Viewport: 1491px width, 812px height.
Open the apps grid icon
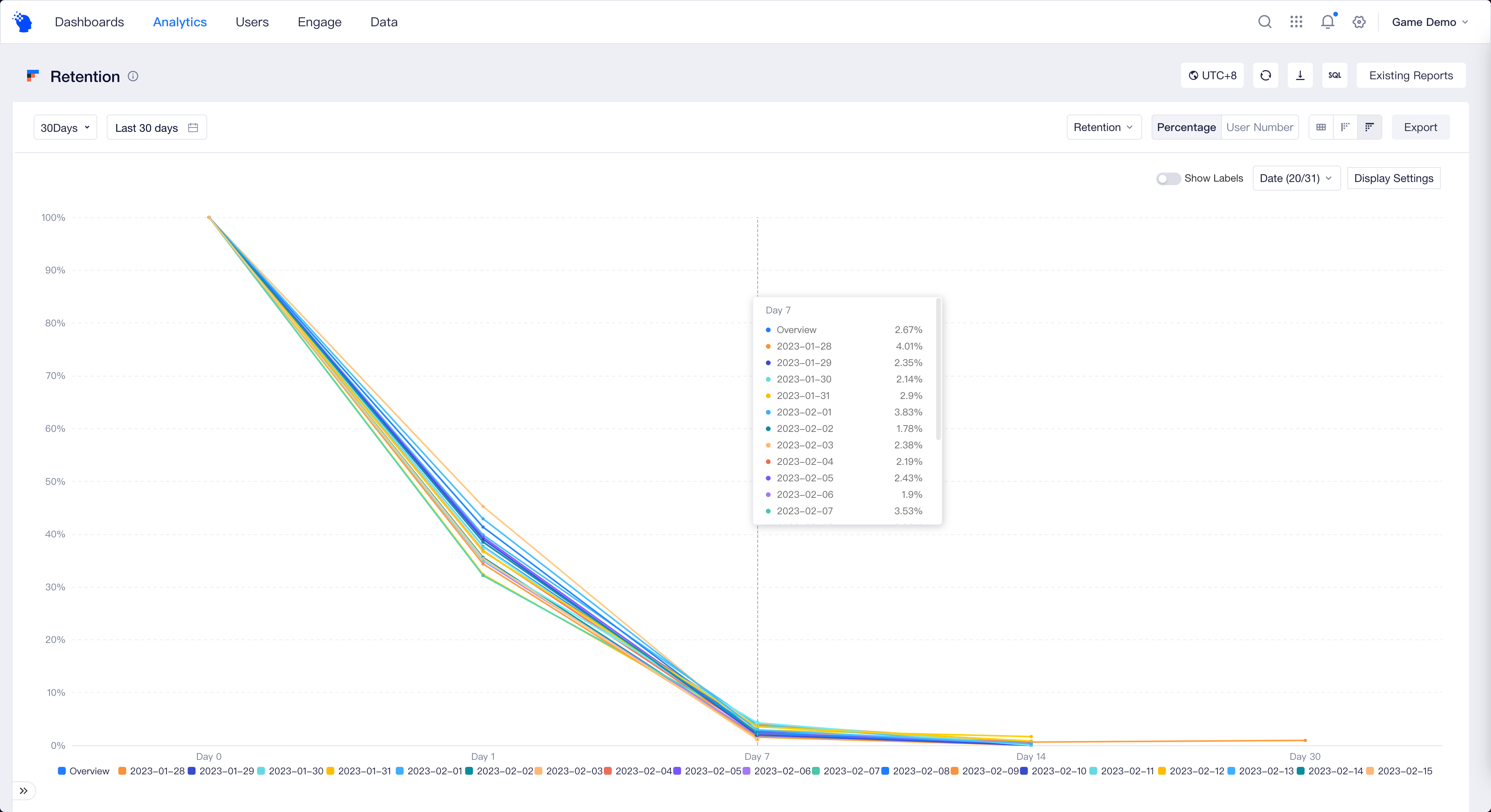tap(1296, 22)
